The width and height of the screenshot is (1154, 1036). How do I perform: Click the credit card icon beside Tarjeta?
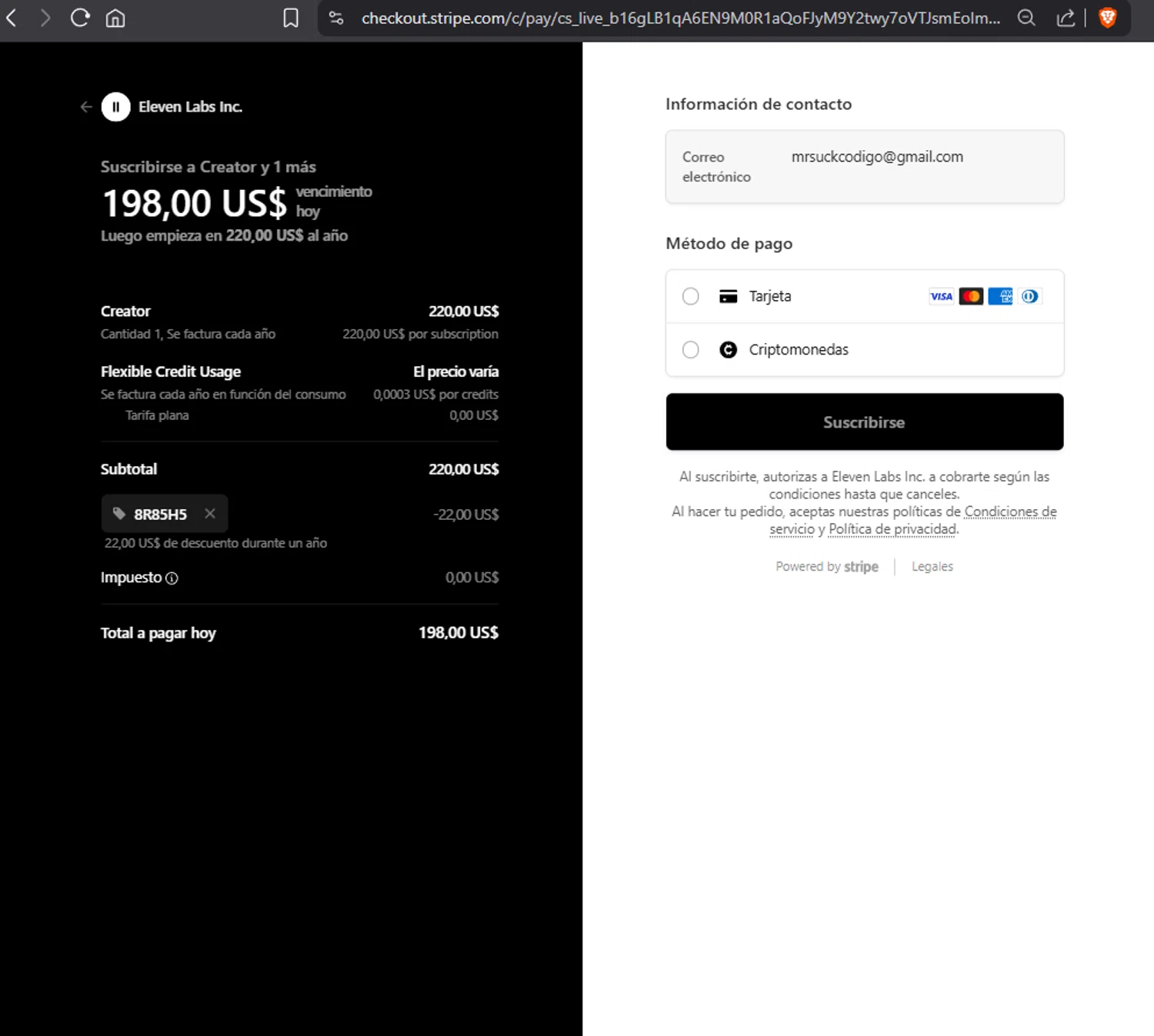[729, 296]
